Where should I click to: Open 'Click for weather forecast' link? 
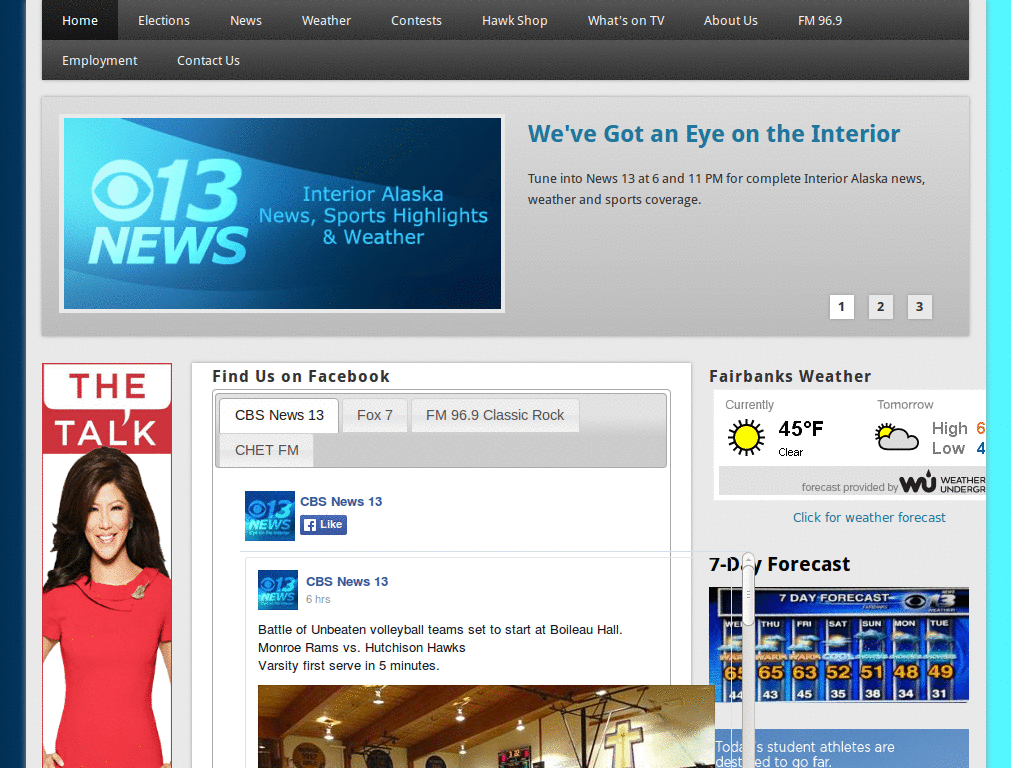click(x=869, y=517)
